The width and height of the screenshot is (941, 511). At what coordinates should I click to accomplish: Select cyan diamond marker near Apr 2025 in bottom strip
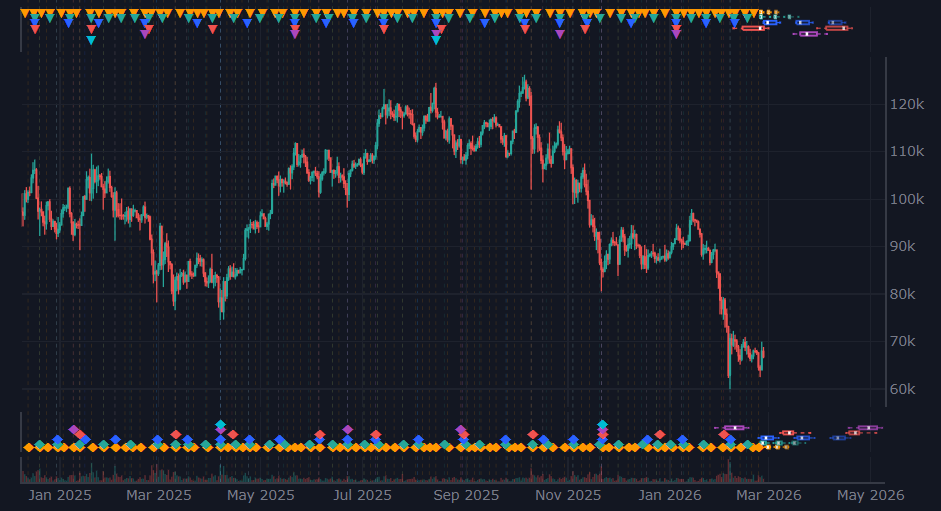(x=220, y=424)
